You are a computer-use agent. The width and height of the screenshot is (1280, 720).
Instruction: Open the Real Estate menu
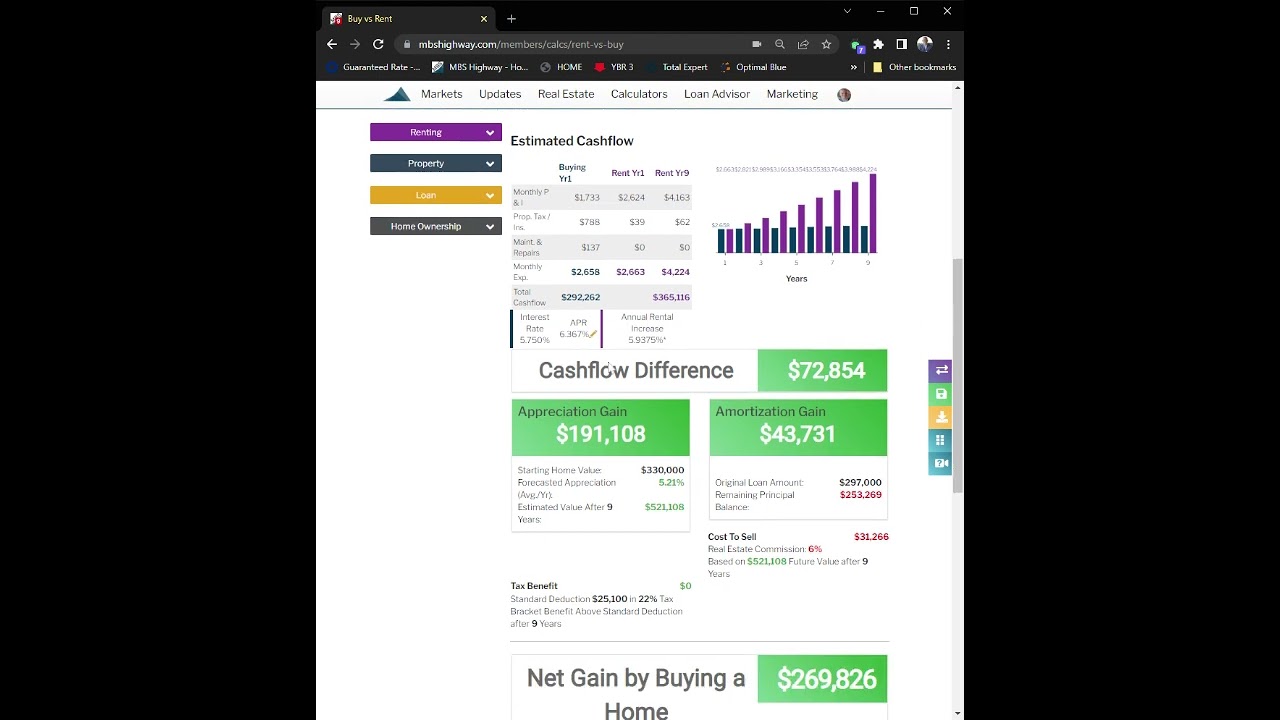coord(566,94)
